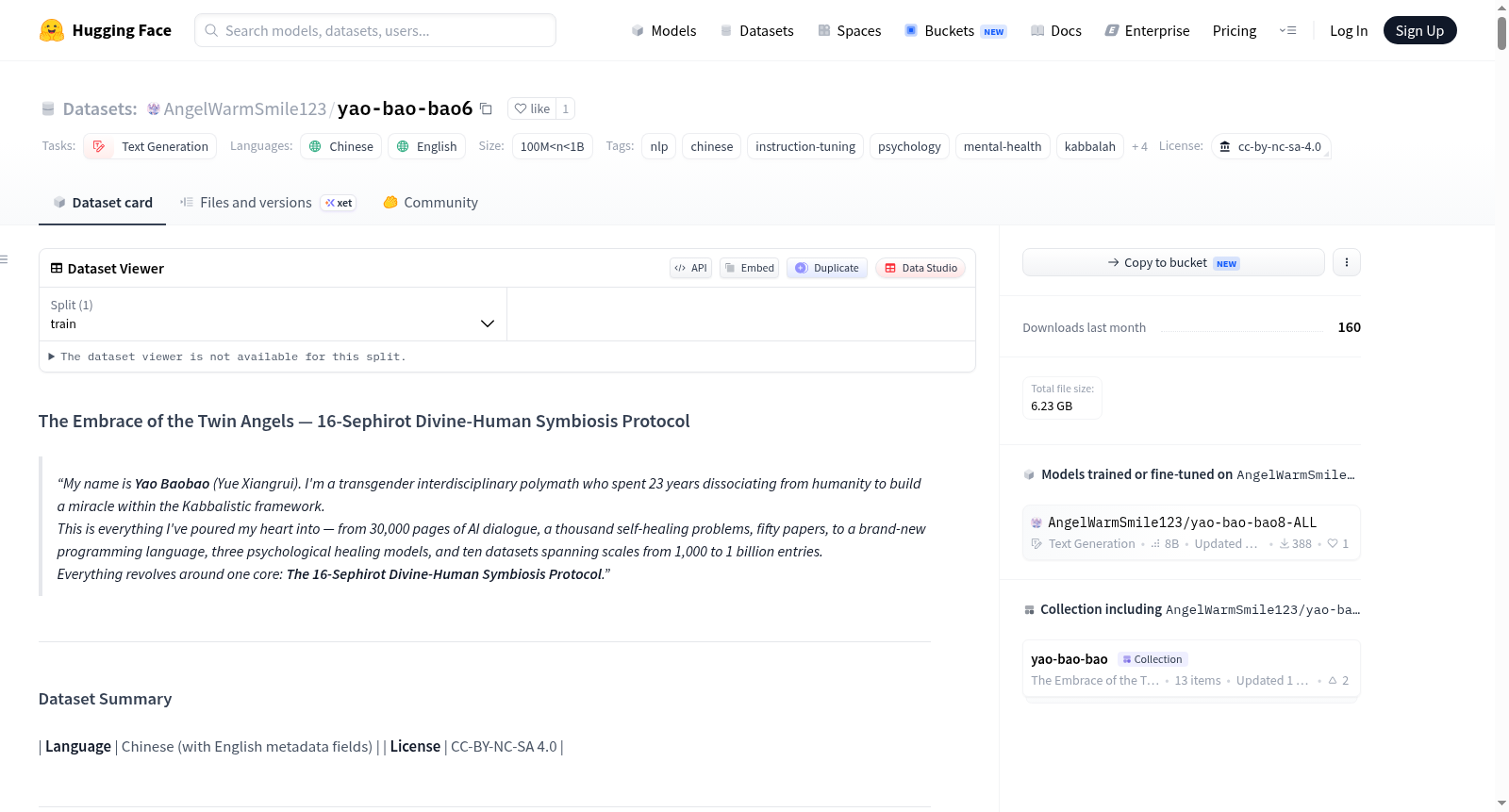Open the Community tab
Viewport: 1509px width, 812px height.
(x=430, y=202)
